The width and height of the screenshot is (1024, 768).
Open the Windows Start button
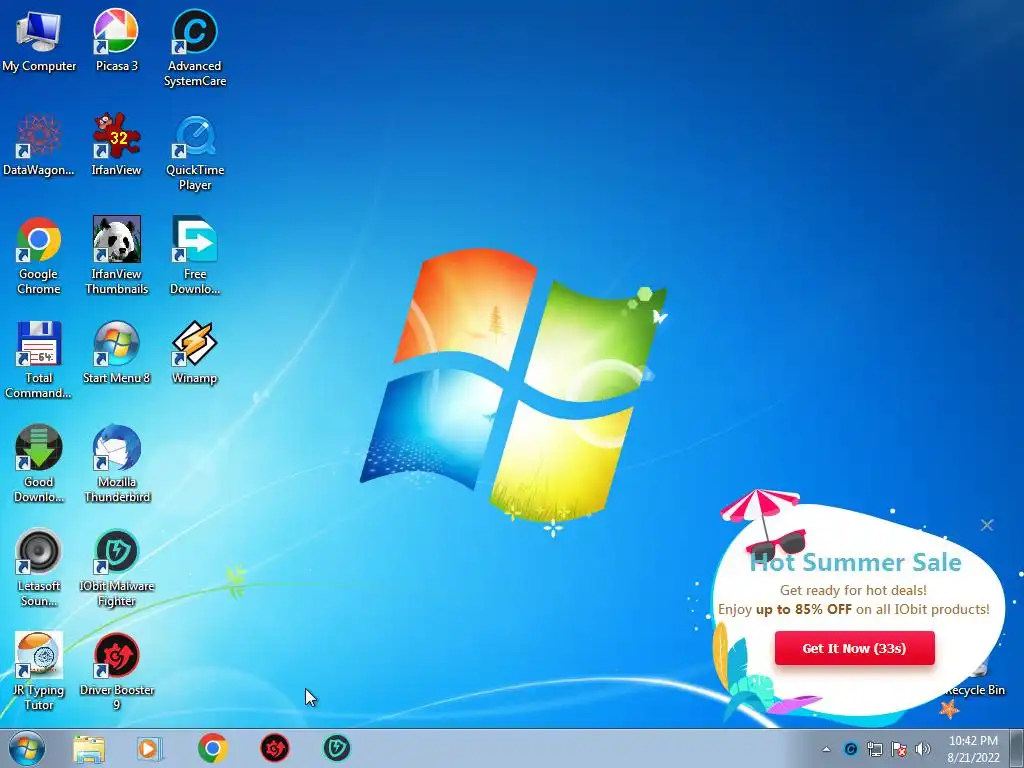tap(27, 748)
